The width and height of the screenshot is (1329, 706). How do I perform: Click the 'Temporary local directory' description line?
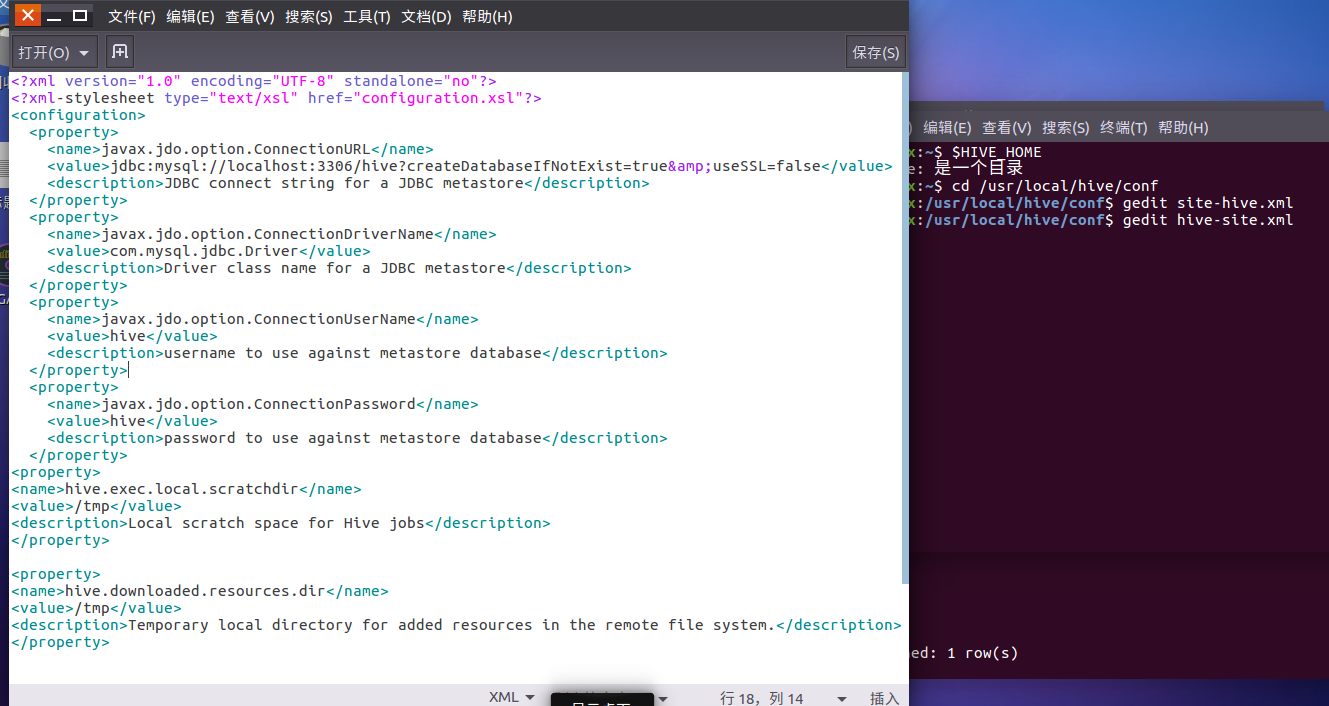(456, 625)
